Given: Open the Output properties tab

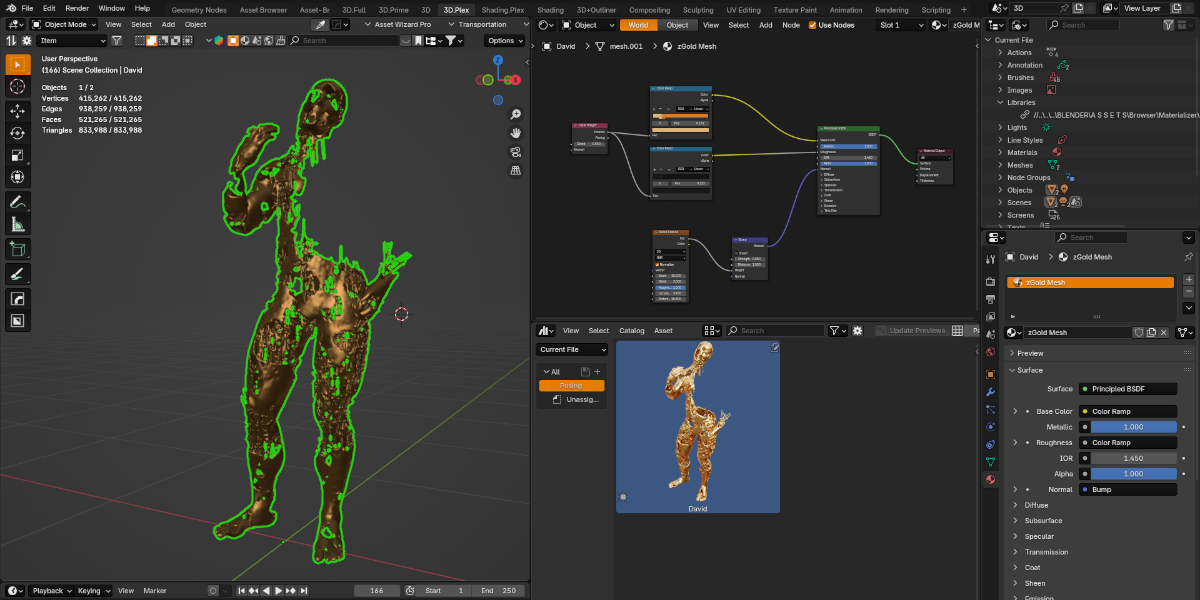Looking at the screenshot, I should [x=990, y=298].
